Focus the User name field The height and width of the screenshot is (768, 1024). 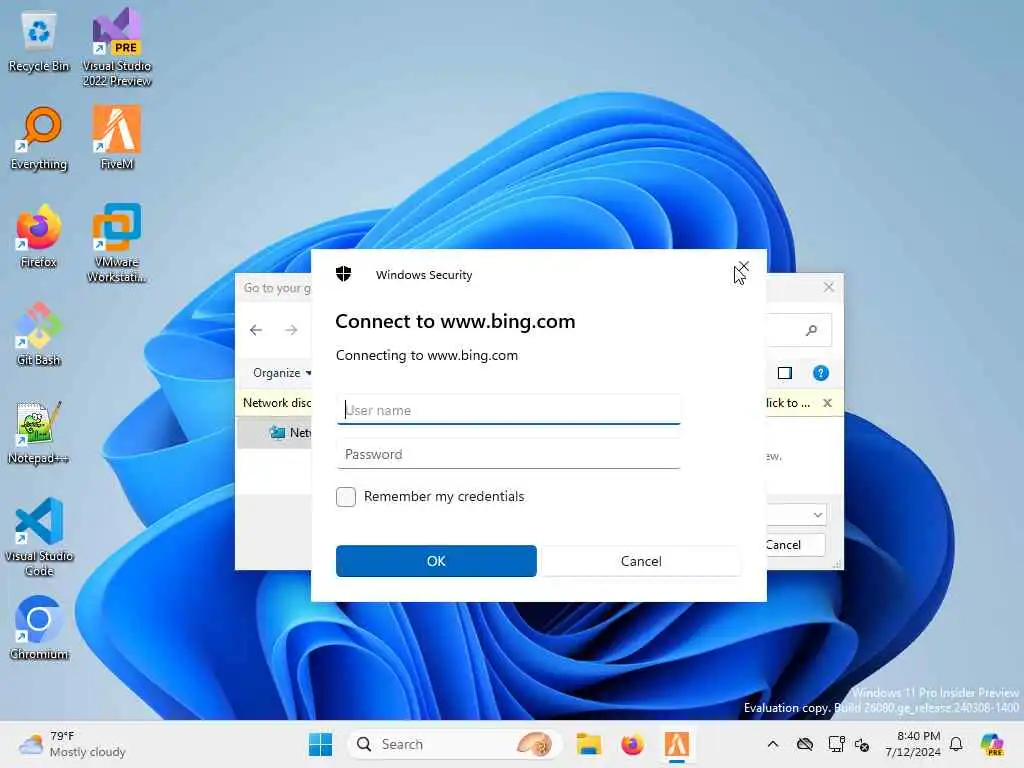point(509,410)
